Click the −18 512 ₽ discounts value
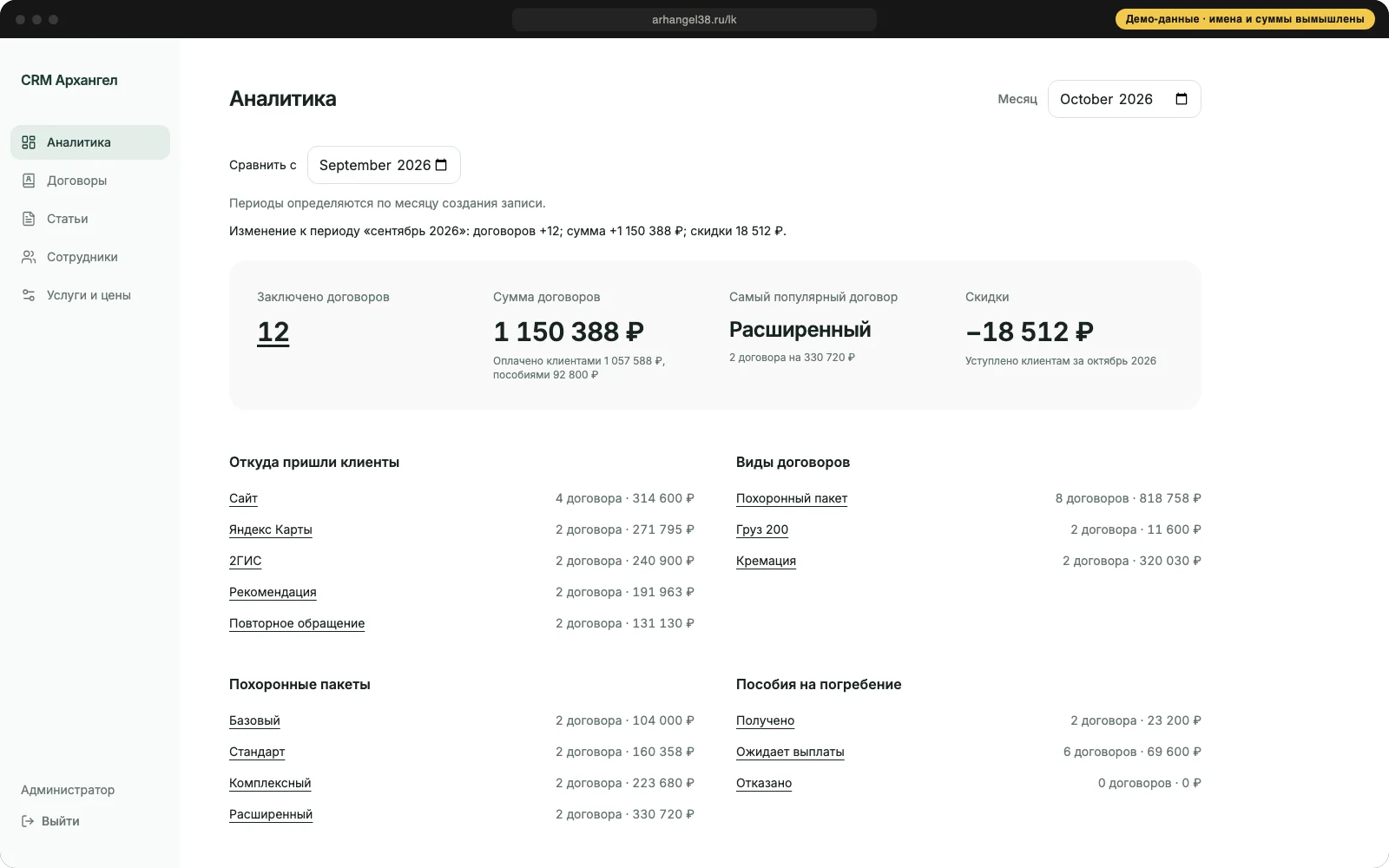Viewport: 1389px width, 868px height. point(1030,332)
